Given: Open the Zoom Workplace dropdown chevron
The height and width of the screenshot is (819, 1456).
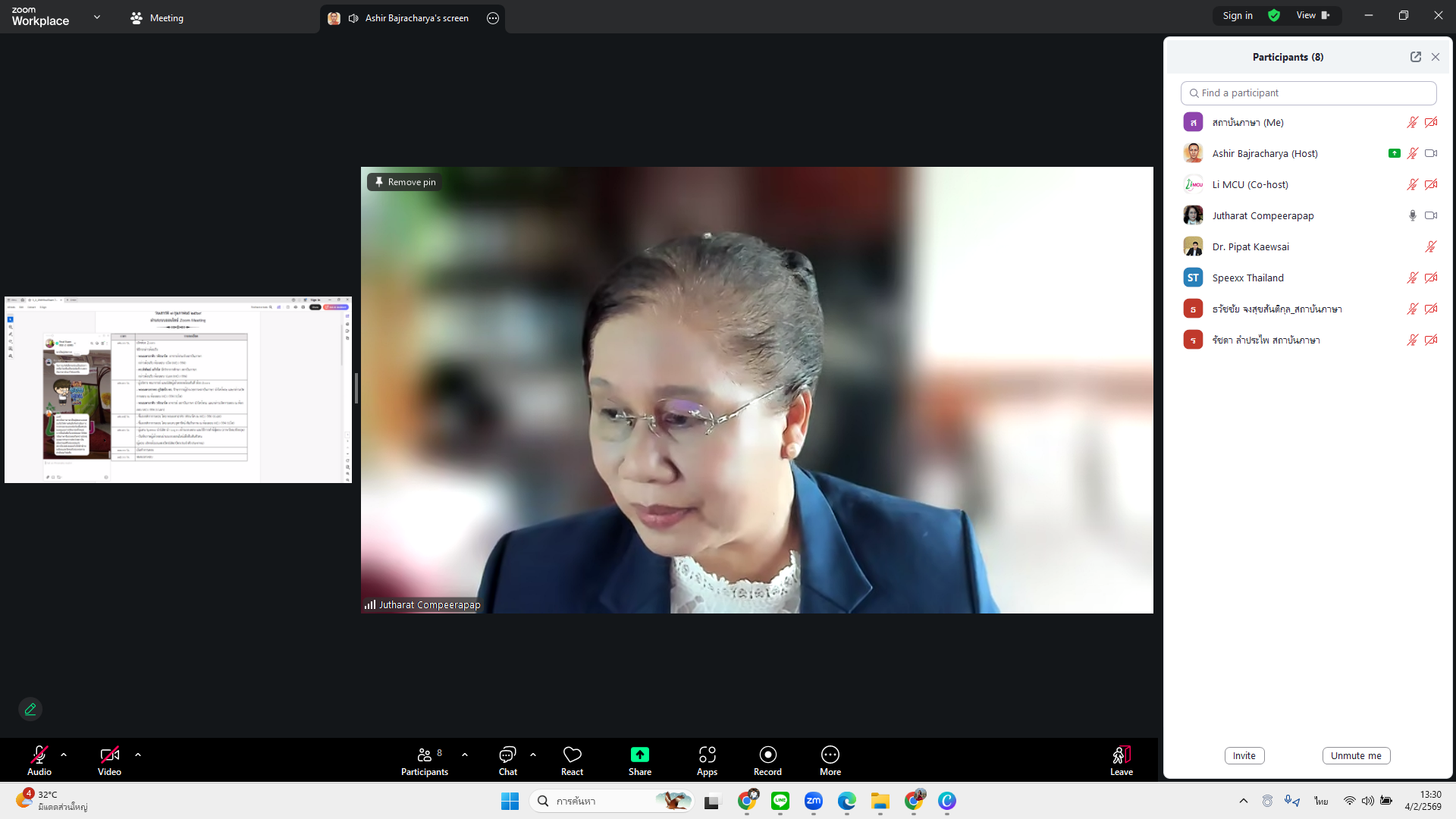Looking at the screenshot, I should point(97,17).
